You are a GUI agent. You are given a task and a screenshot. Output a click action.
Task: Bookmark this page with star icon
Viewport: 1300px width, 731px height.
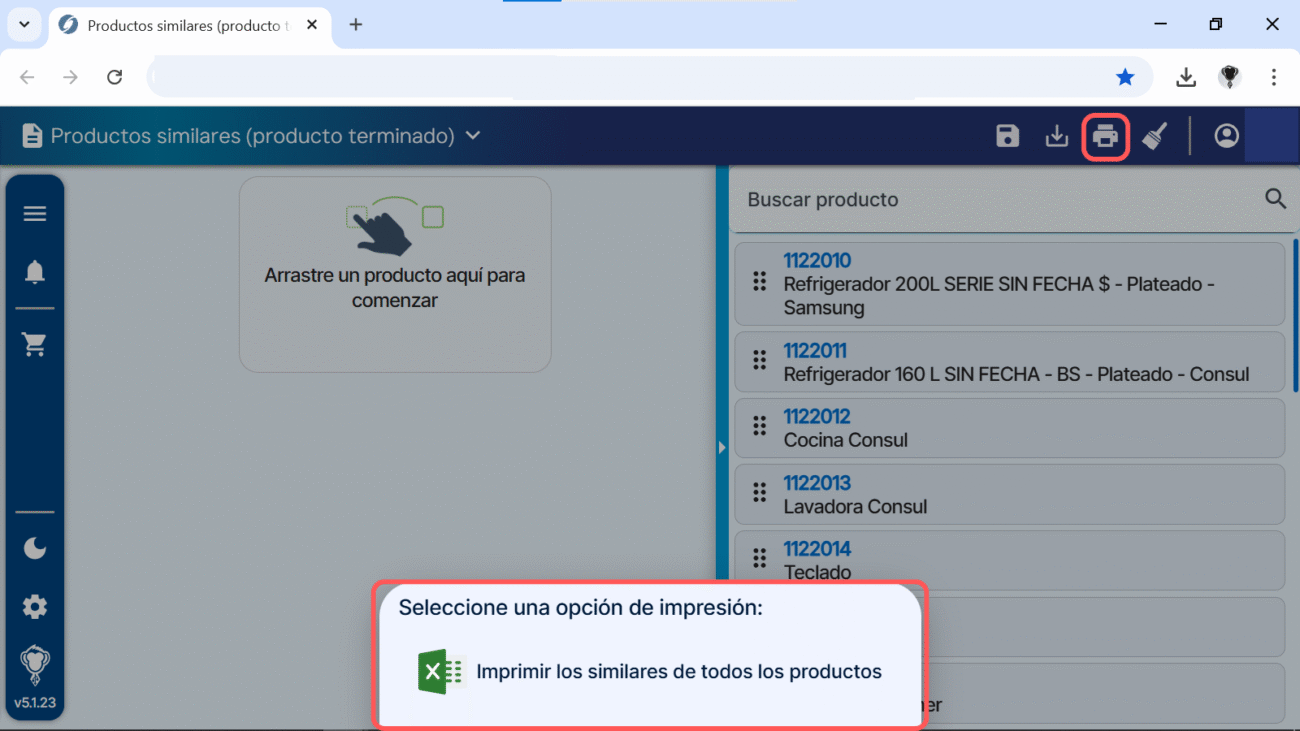pyautogui.click(x=1125, y=78)
